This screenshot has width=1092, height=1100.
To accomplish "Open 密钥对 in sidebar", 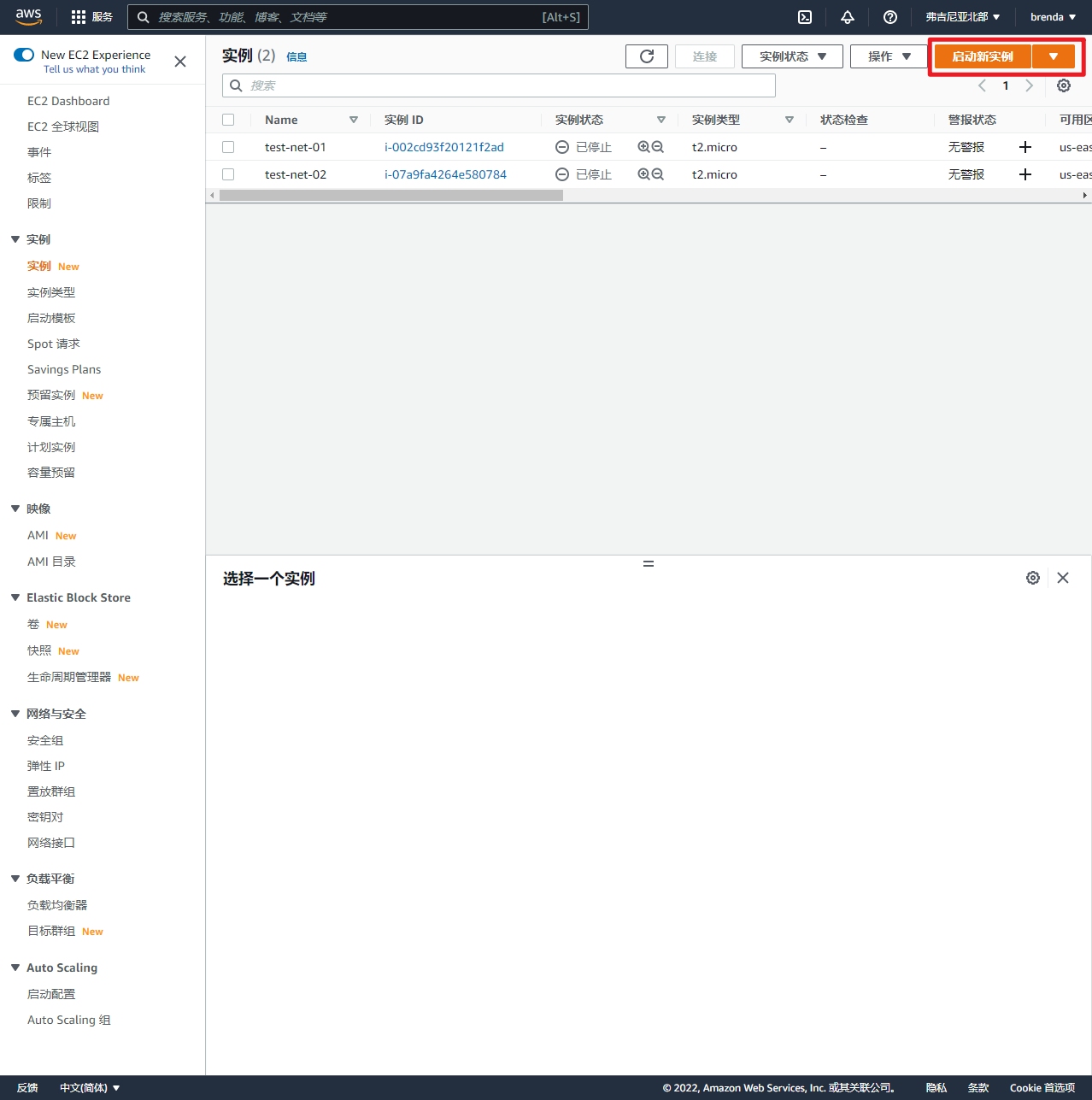I will tap(45, 817).
